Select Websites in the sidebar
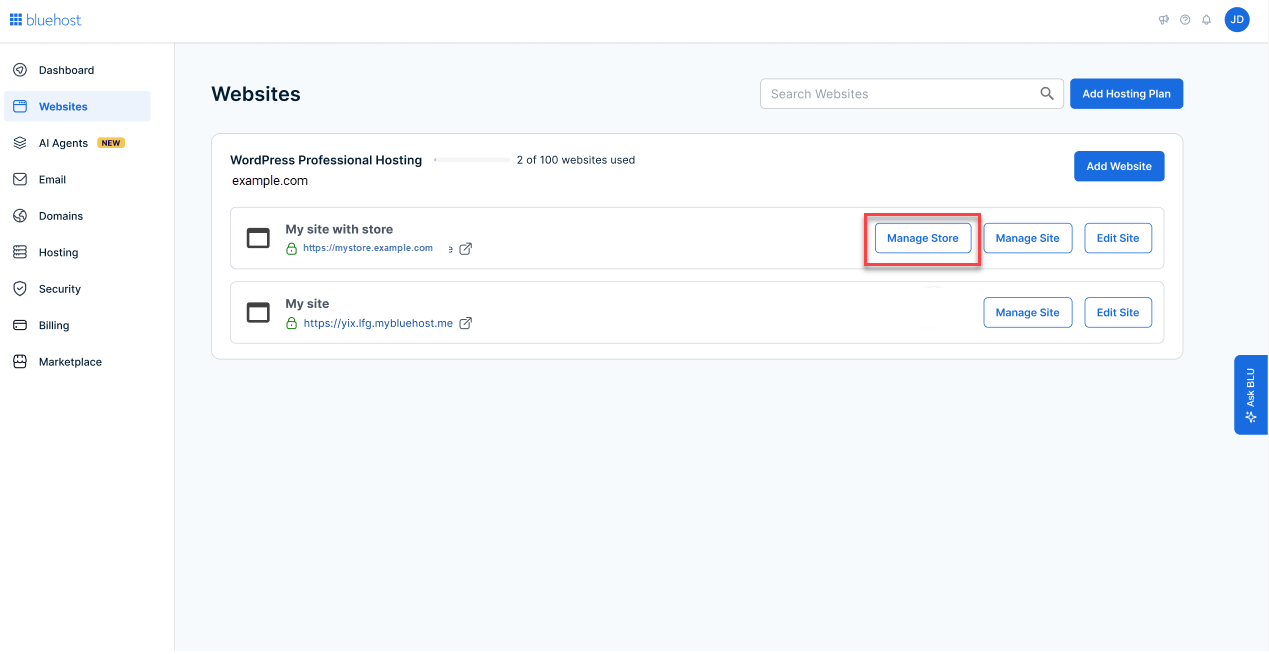The width and height of the screenshot is (1269, 654). click(77, 106)
